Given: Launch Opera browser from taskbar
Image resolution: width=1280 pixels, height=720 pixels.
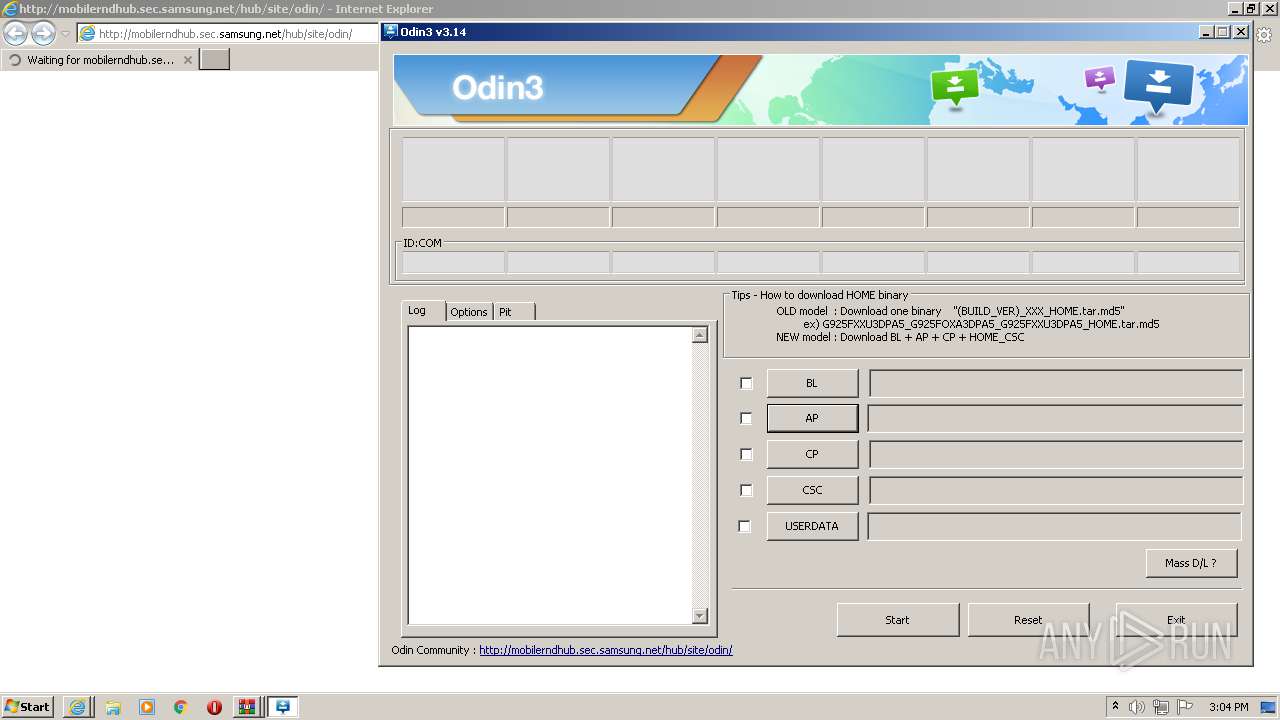Looking at the screenshot, I should pos(214,707).
